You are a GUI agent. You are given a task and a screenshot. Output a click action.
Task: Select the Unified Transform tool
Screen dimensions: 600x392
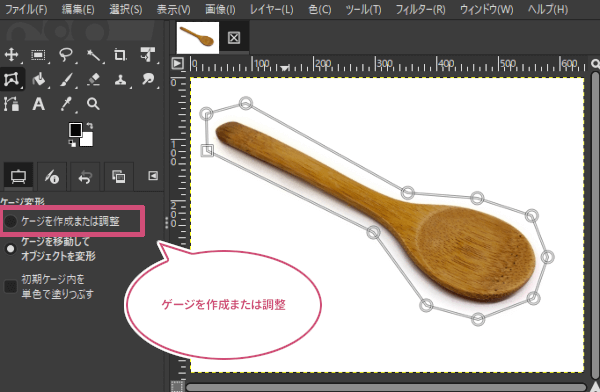(148, 55)
